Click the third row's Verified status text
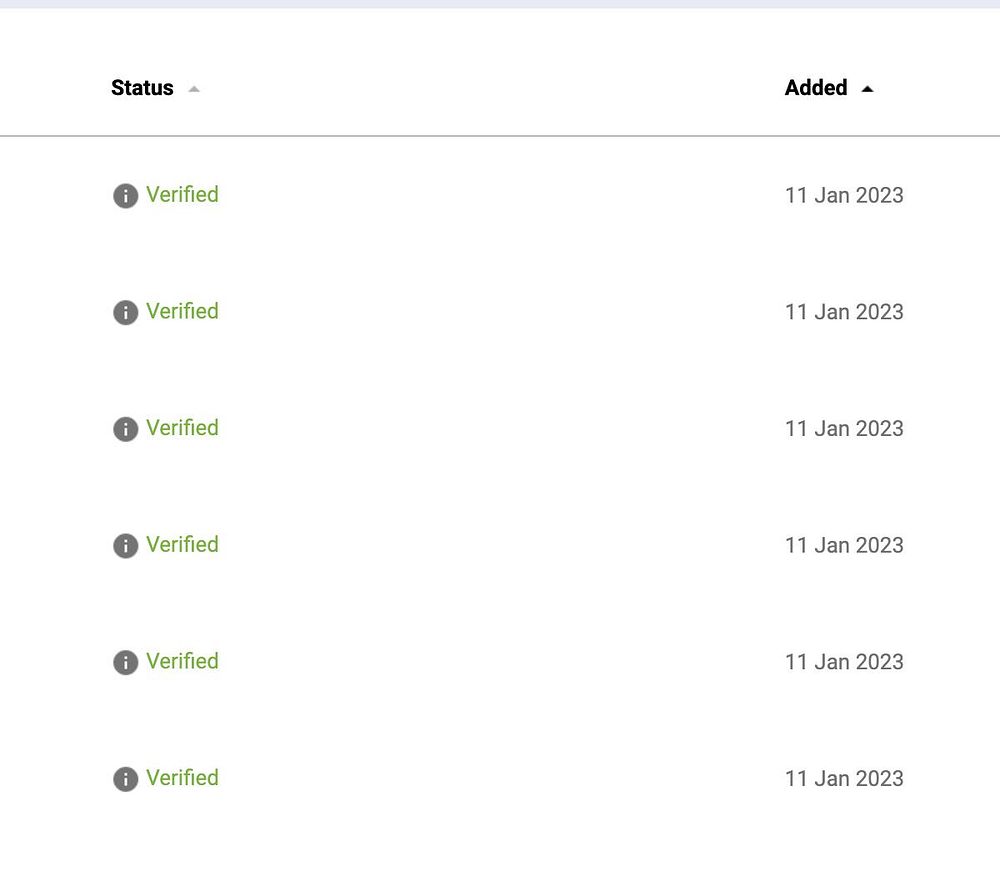 [182, 428]
